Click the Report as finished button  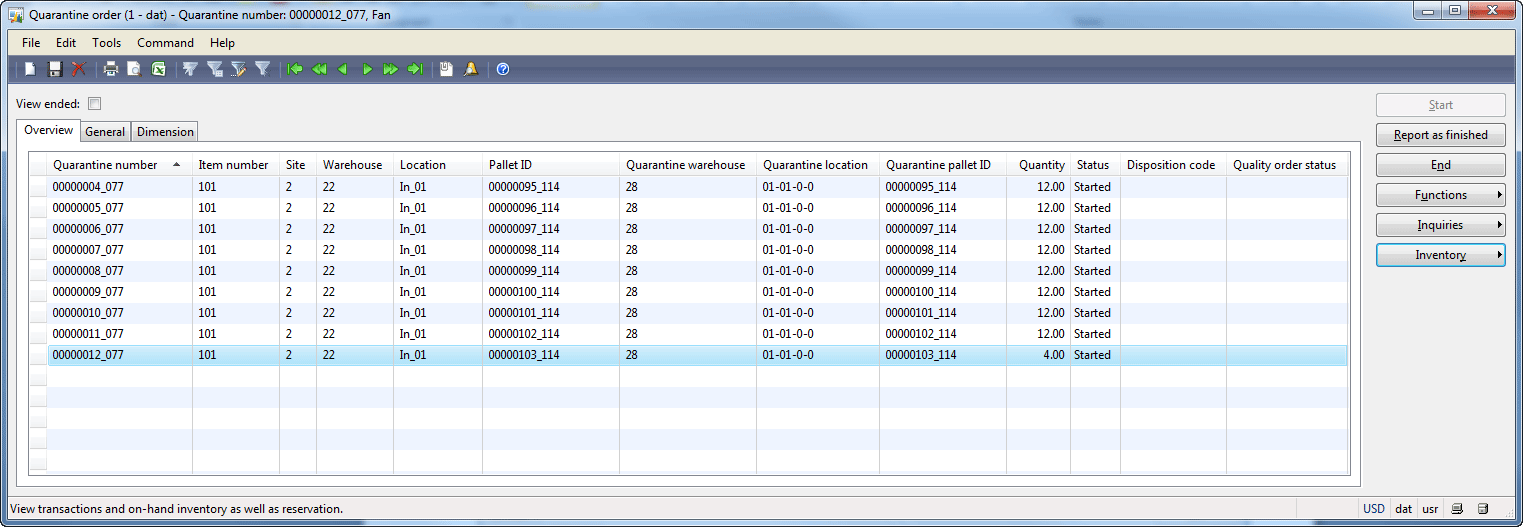tap(1440, 135)
